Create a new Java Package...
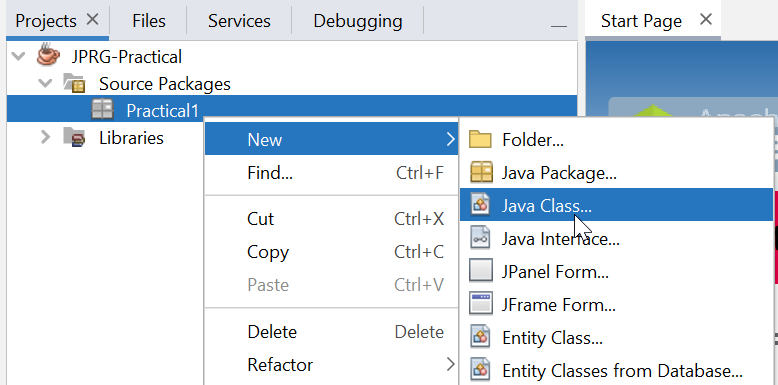Image resolution: width=778 pixels, height=385 pixels. click(x=616, y=173)
